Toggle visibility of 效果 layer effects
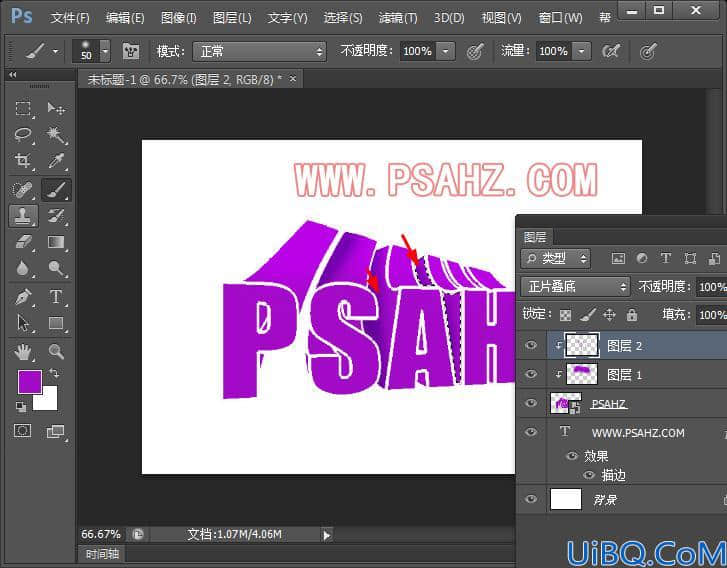This screenshot has width=727, height=568. pos(572,456)
